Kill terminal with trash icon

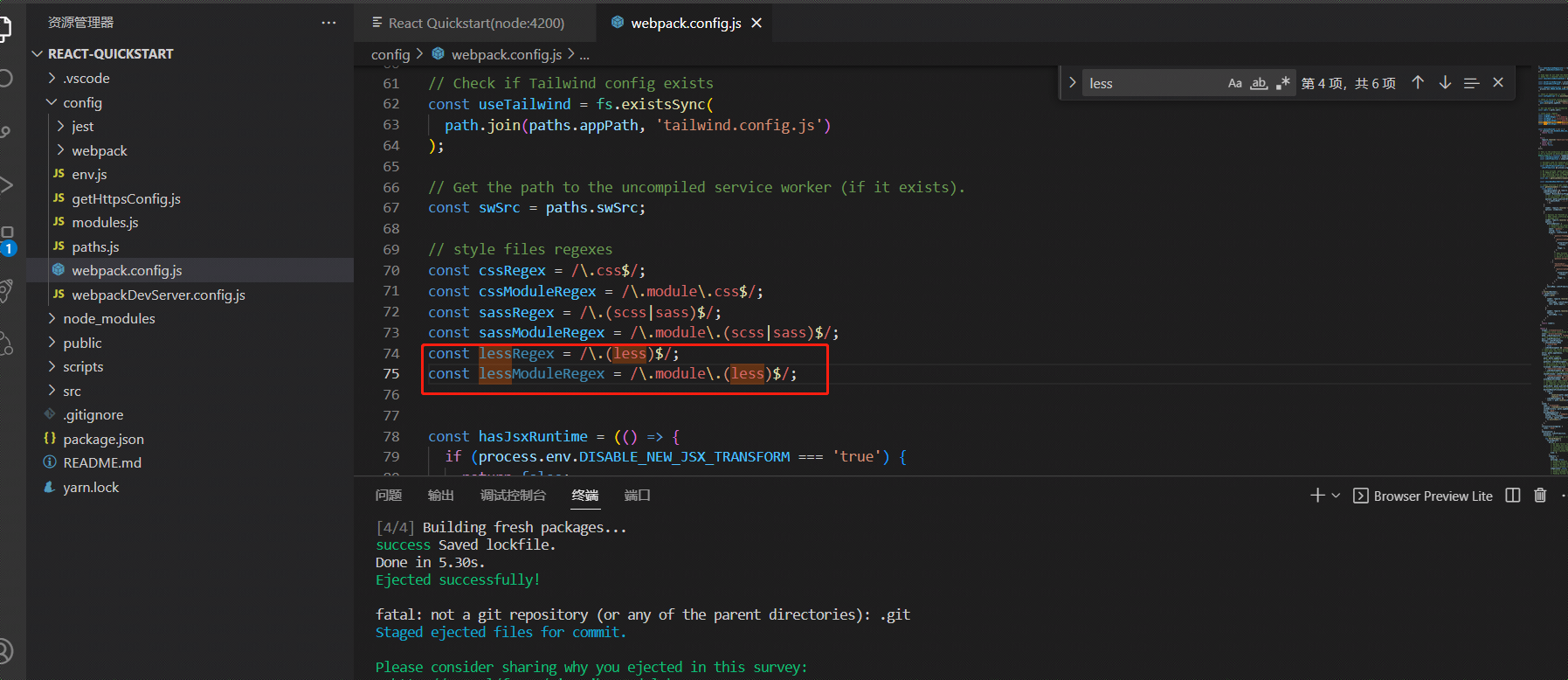click(1540, 496)
